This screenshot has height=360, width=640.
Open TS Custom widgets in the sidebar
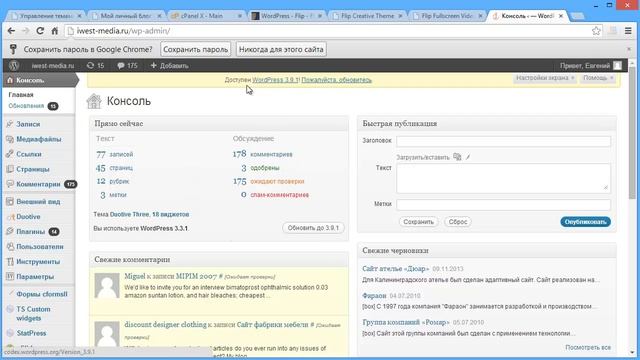pyautogui.click(x=33, y=313)
